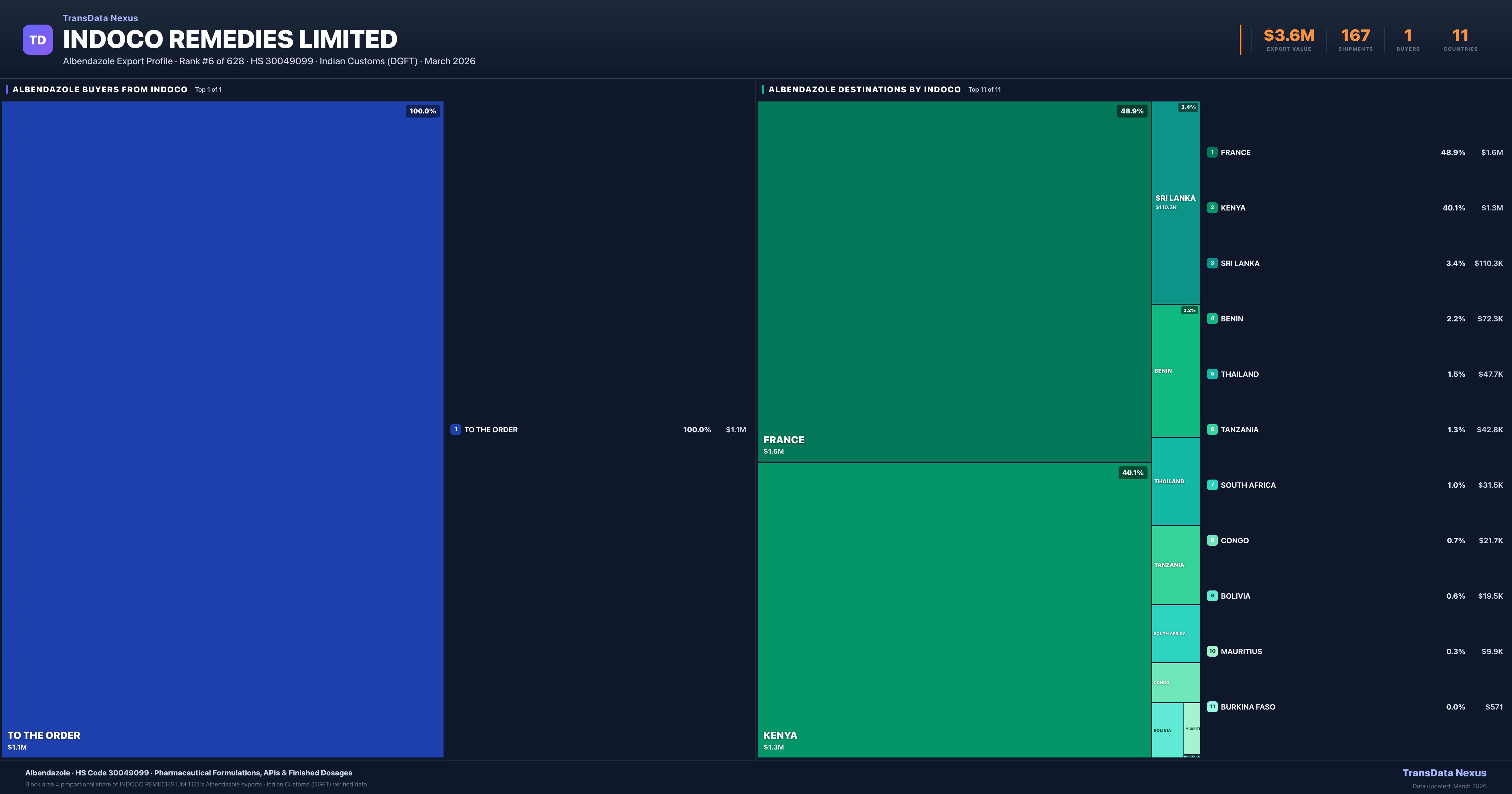Click the 48.9% badge on France block
This screenshot has width=1512, height=794.
pos(1132,111)
